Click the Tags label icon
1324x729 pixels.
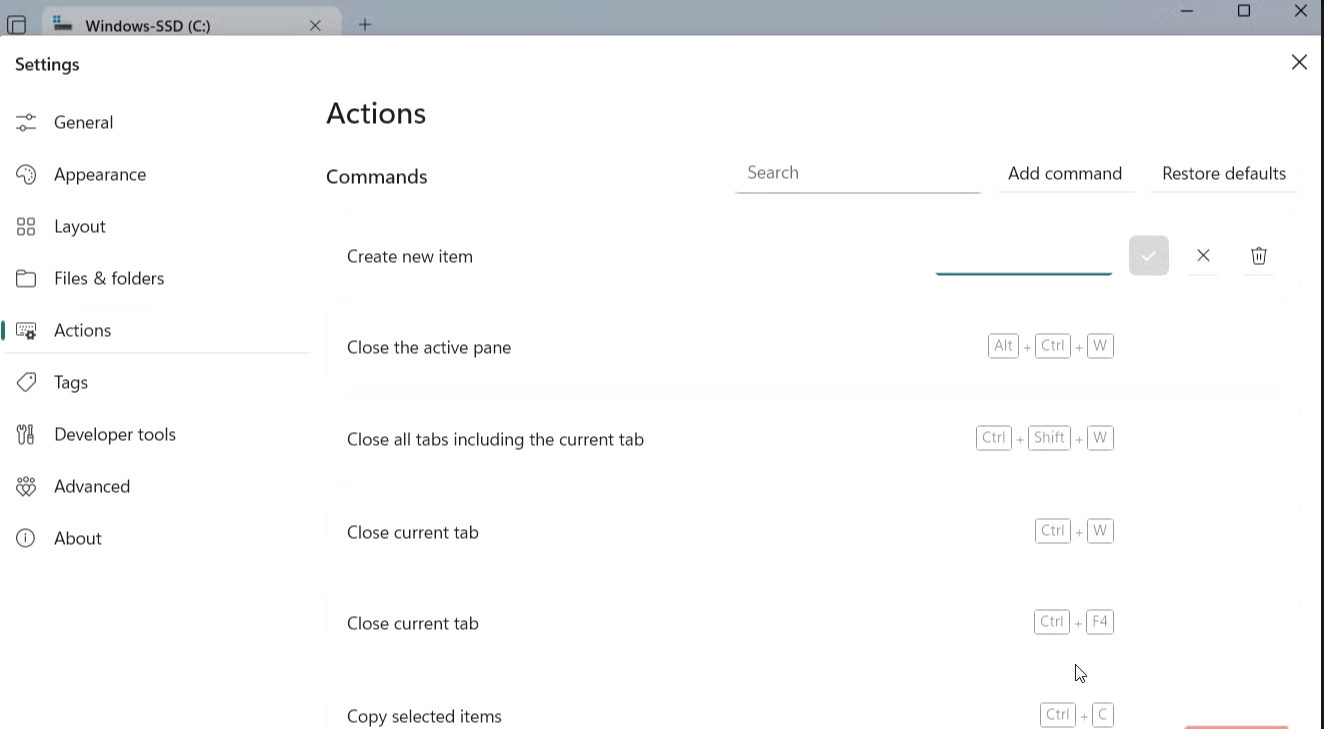tap(26, 382)
